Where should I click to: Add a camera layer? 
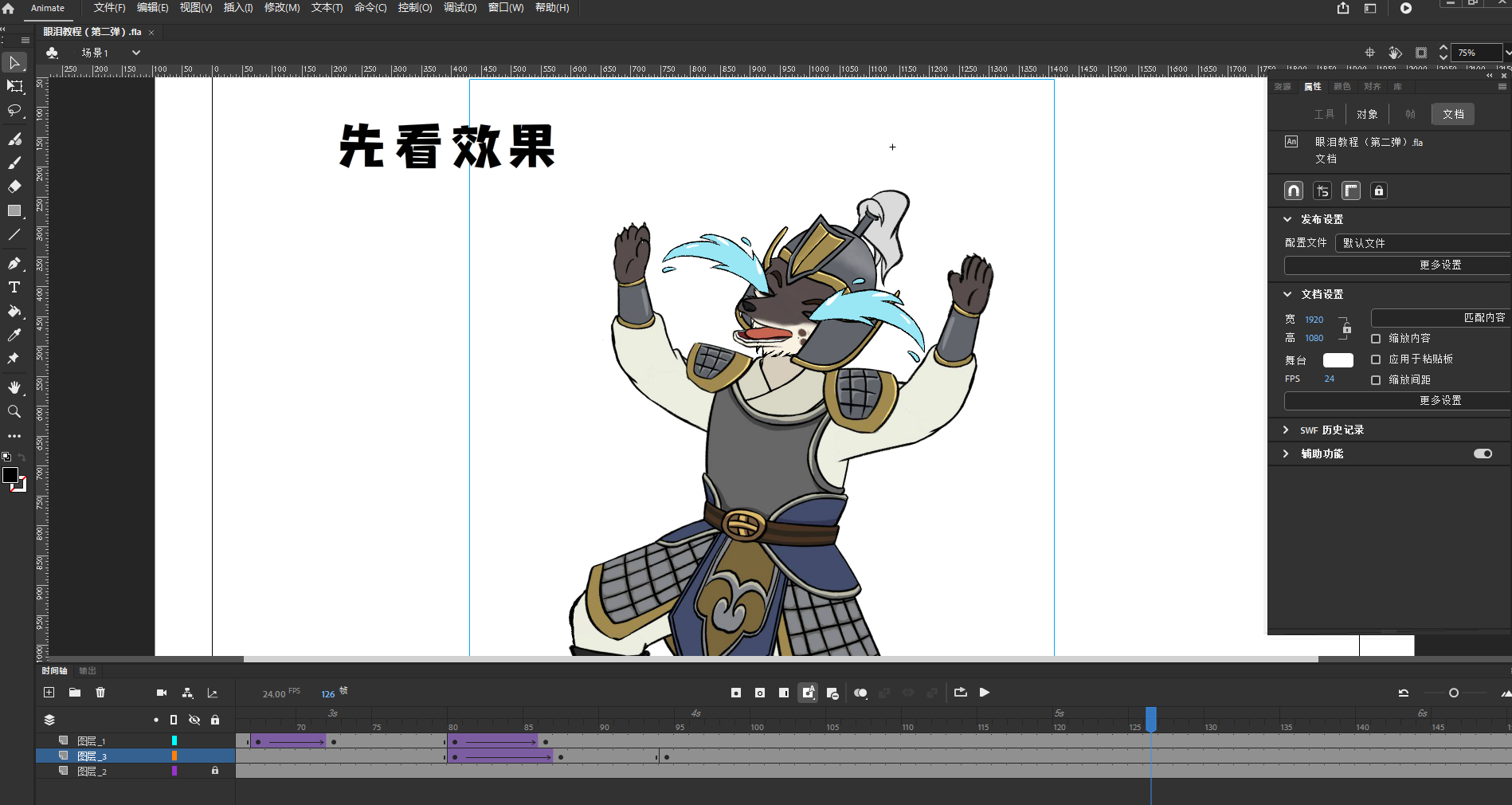pos(162,693)
